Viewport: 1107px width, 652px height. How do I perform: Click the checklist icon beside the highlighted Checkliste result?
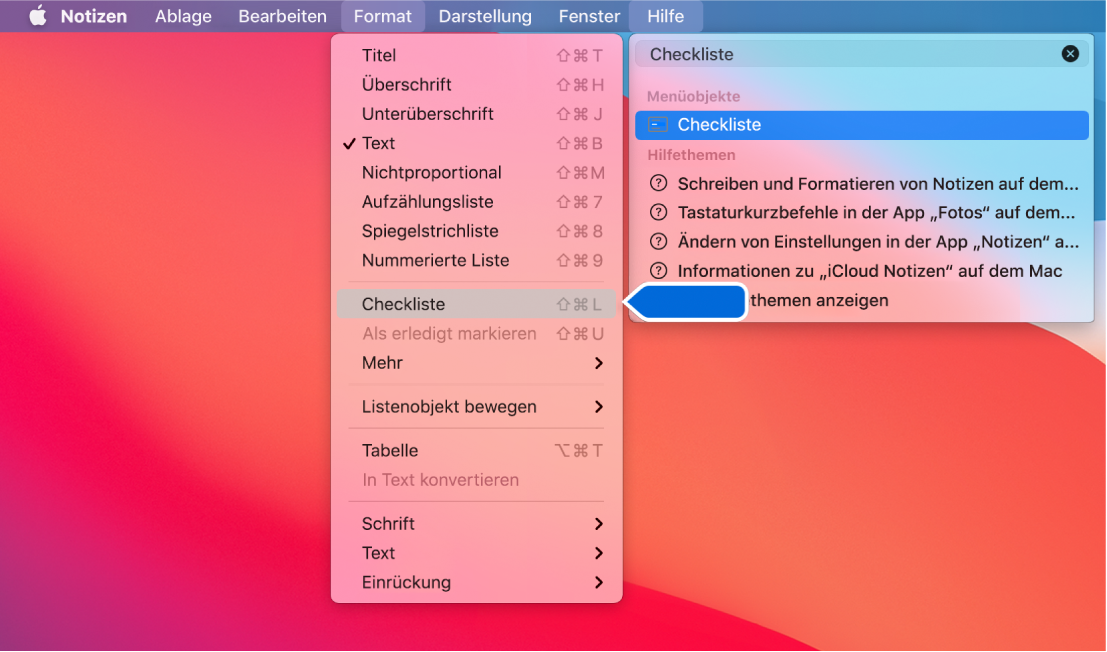tap(655, 125)
